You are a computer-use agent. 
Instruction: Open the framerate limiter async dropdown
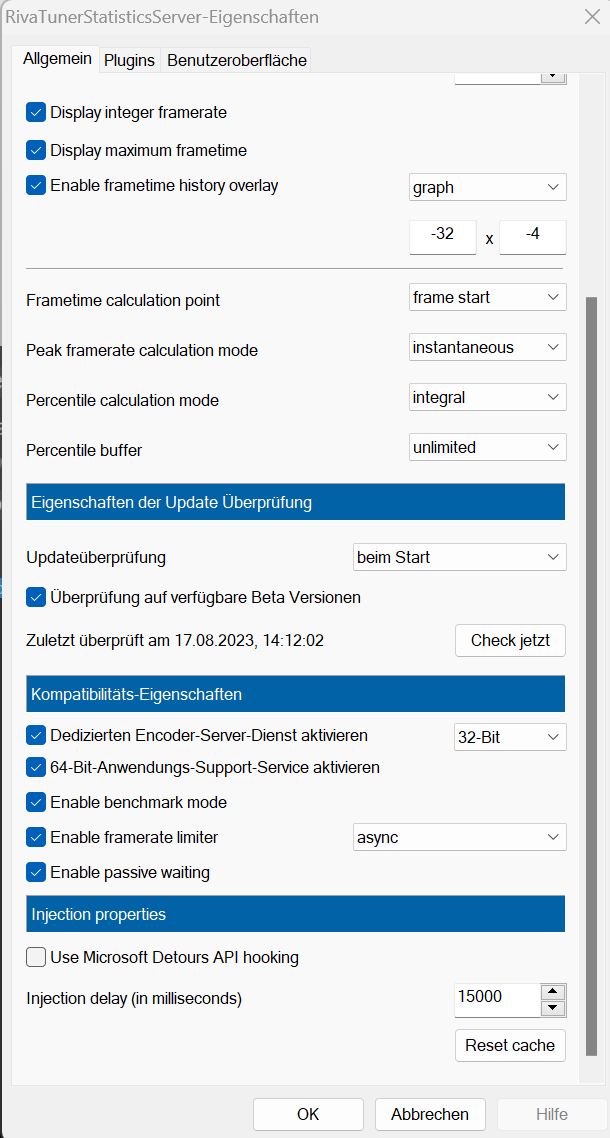click(x=460, y=837)
